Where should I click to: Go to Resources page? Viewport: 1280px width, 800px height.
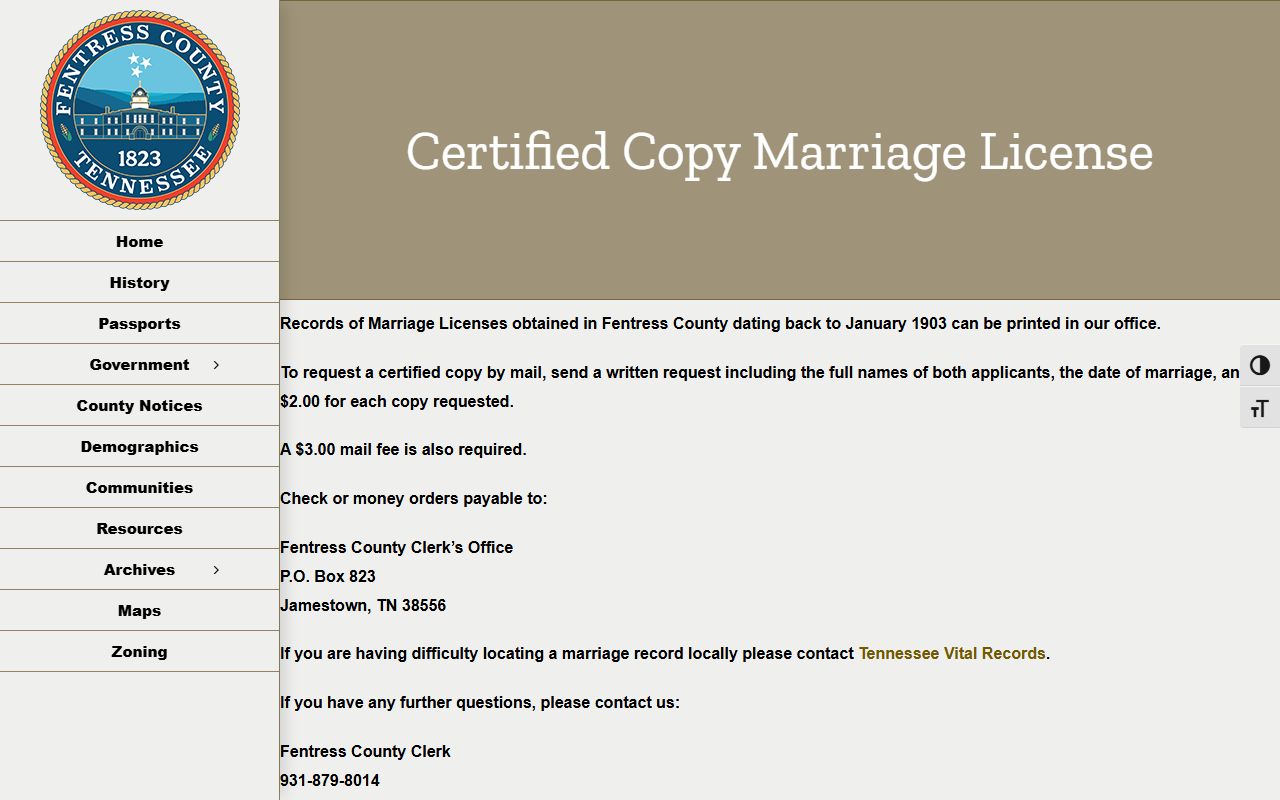(139, 528)
